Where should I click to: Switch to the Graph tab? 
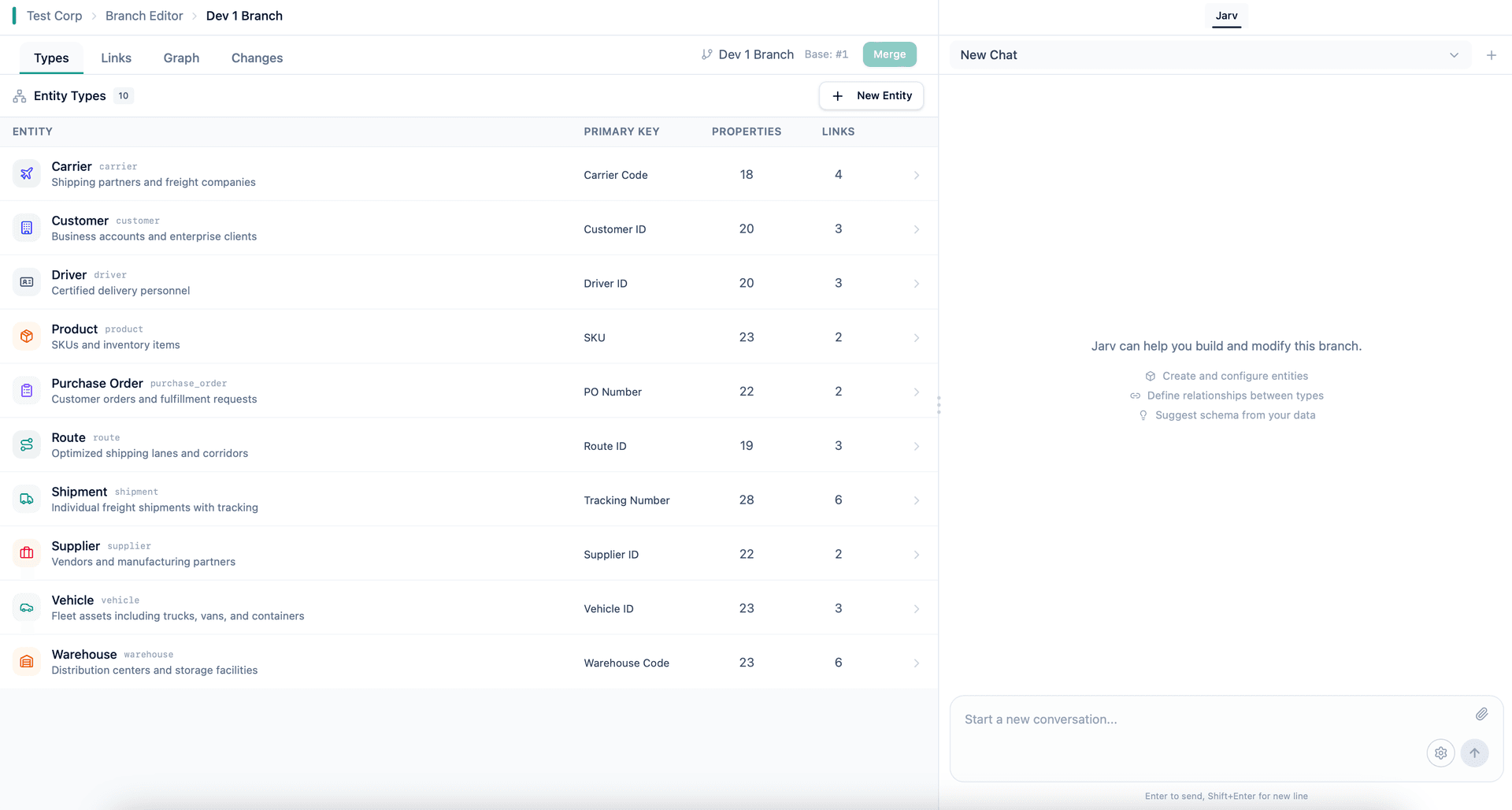[x=181, y=58]
